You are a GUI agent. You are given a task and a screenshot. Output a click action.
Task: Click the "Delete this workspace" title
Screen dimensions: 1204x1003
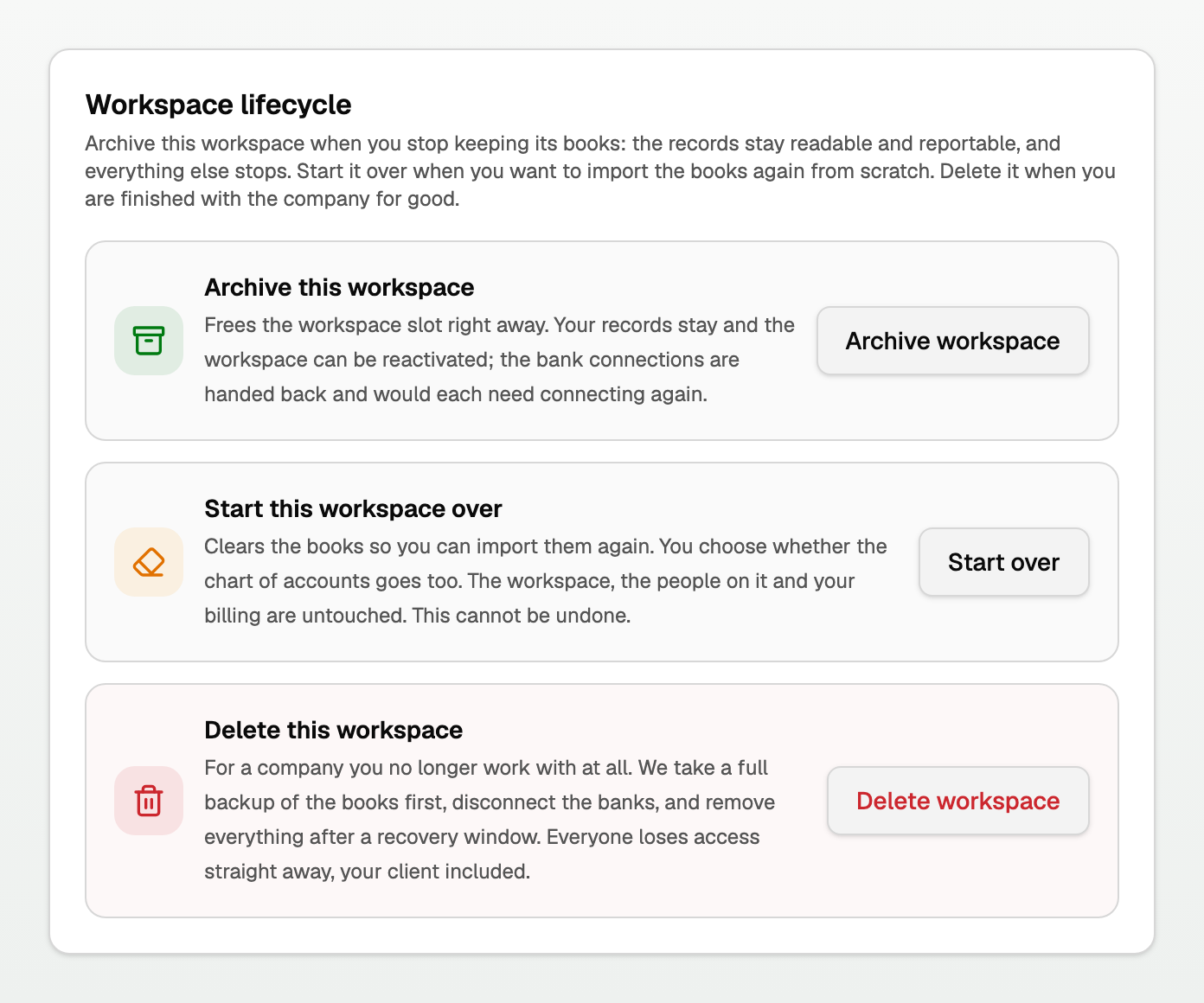(333, 730)
